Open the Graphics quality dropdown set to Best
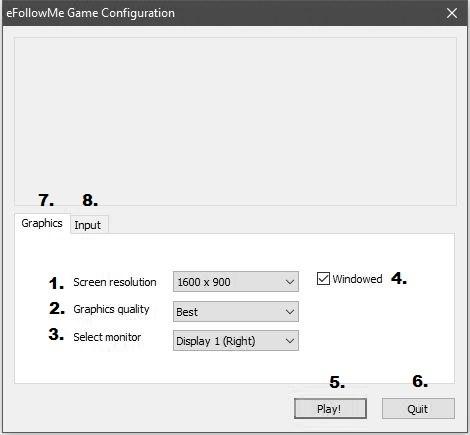 236,312
